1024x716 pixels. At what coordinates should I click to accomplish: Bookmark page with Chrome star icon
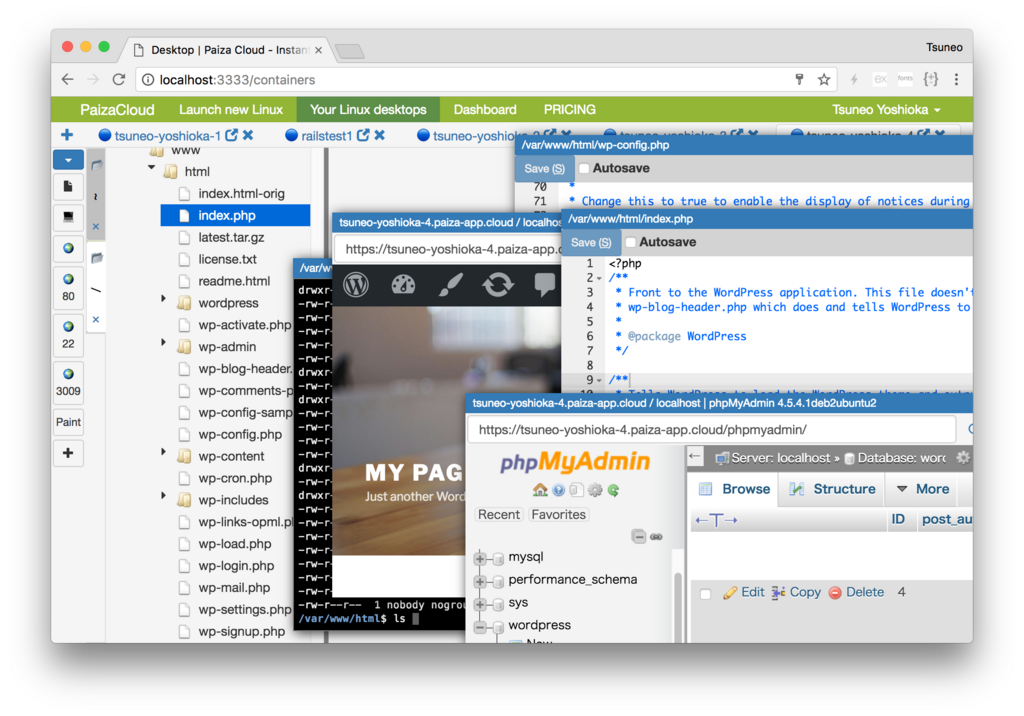tap(824, 80)
